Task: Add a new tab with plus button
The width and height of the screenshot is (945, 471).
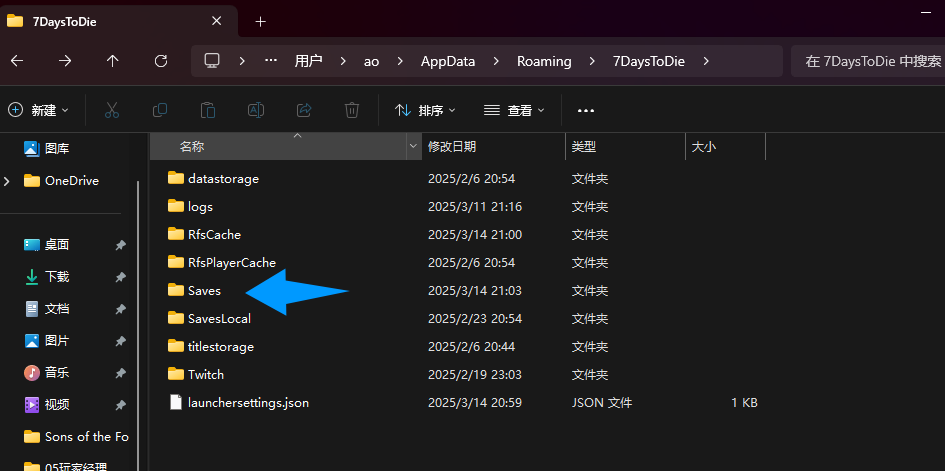Action: [260, 21]
